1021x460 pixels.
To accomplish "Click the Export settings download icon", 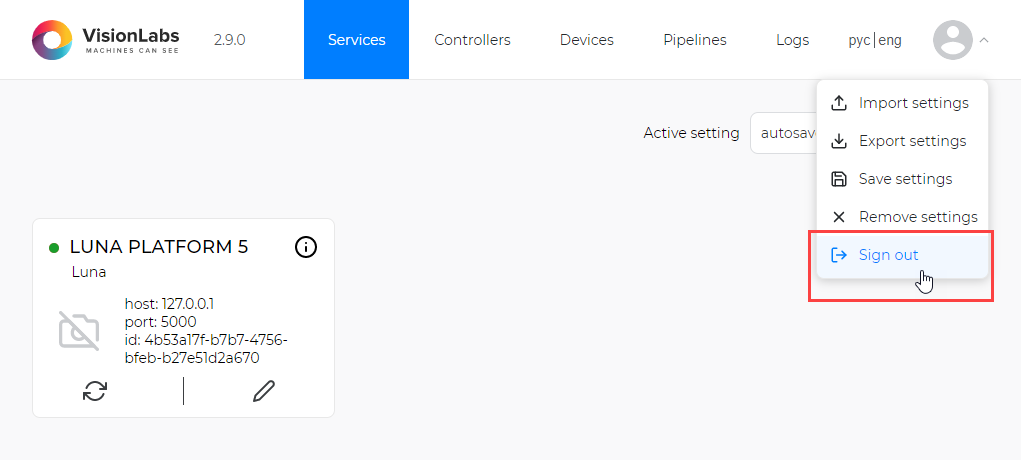I will click(x=839, y=141).
